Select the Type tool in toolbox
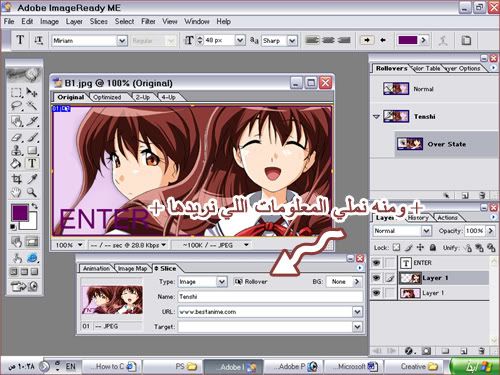Screen dimensions: 500x375 click(x=32, y=164)
